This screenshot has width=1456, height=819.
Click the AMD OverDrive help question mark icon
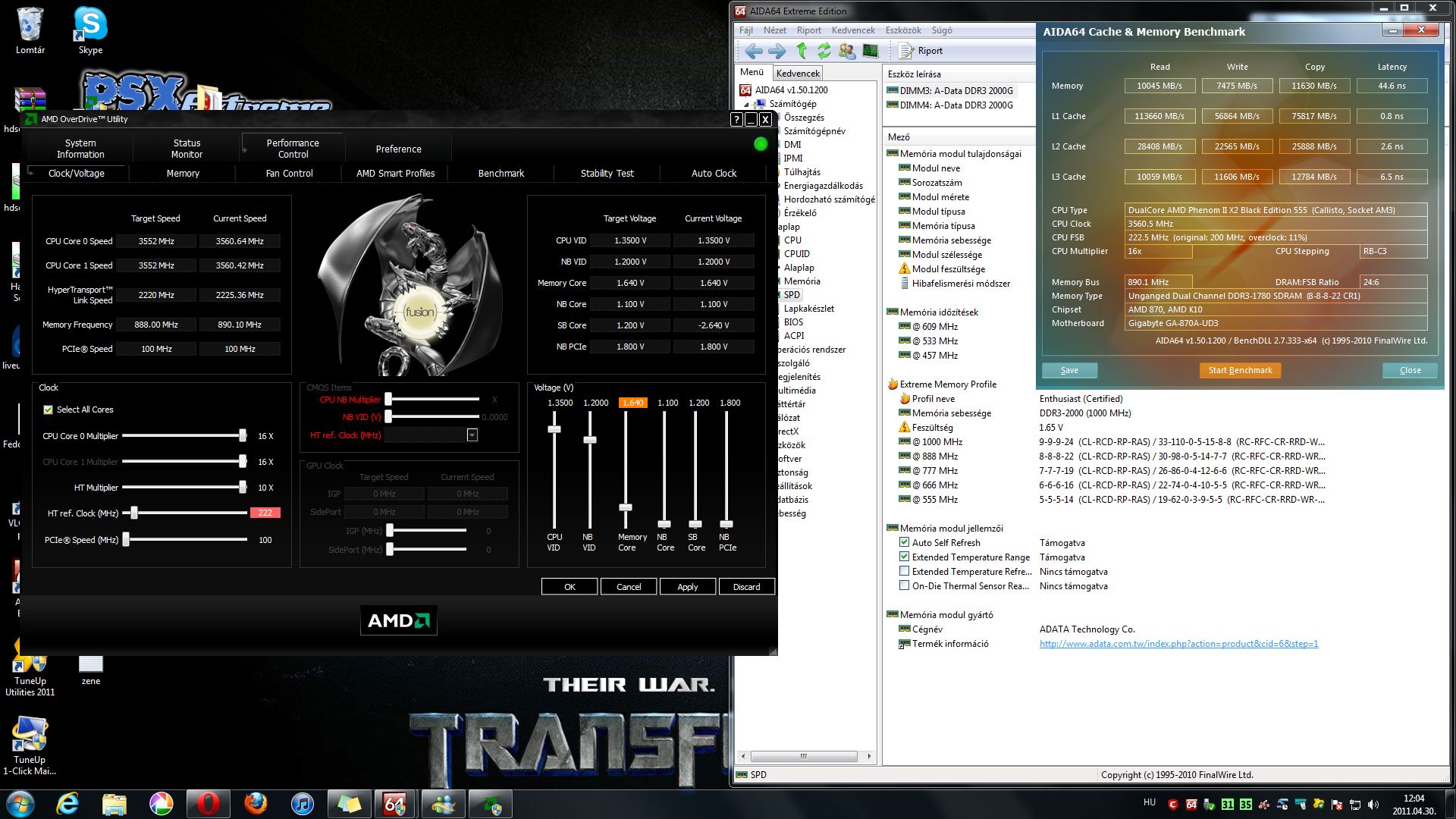pos(736,119)
